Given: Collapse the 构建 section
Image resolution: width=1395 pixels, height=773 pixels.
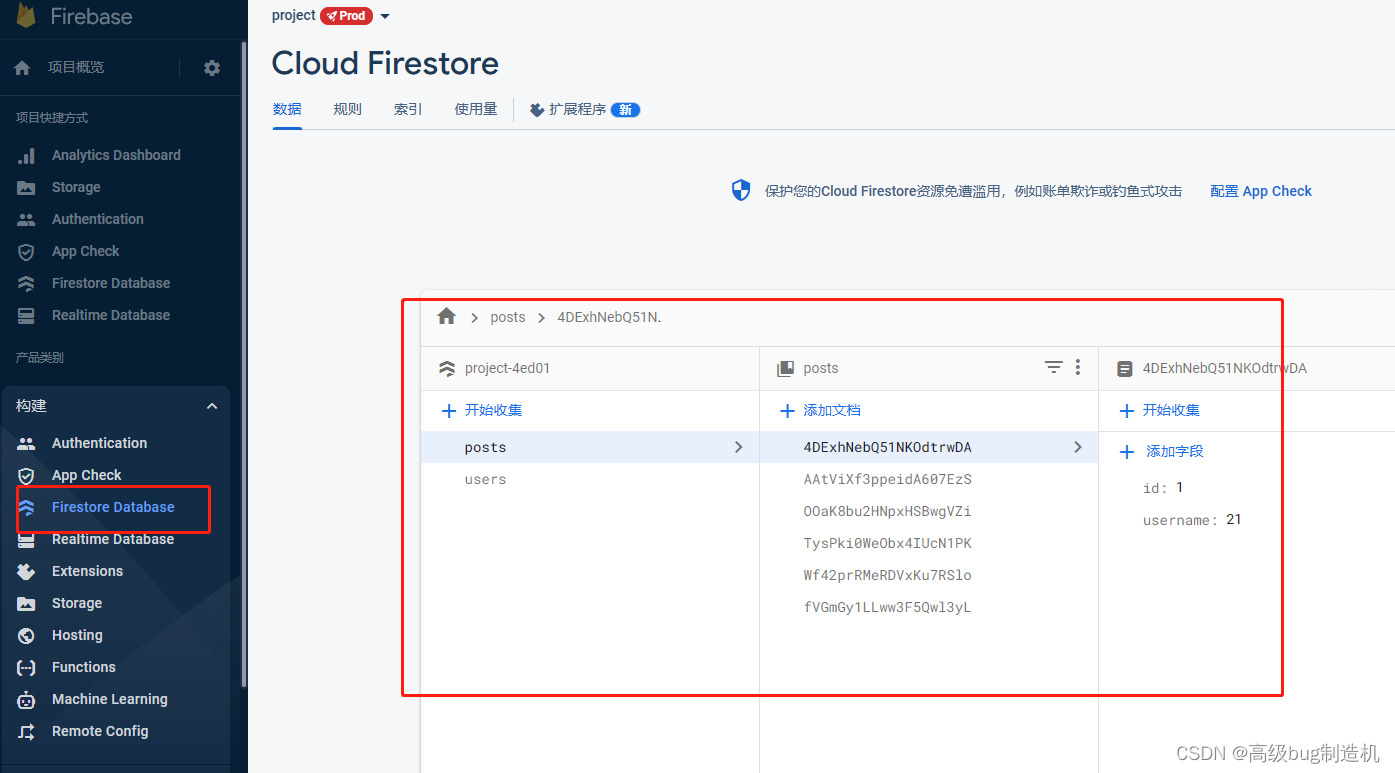Looking at the screenshot, I should (211, 406).
